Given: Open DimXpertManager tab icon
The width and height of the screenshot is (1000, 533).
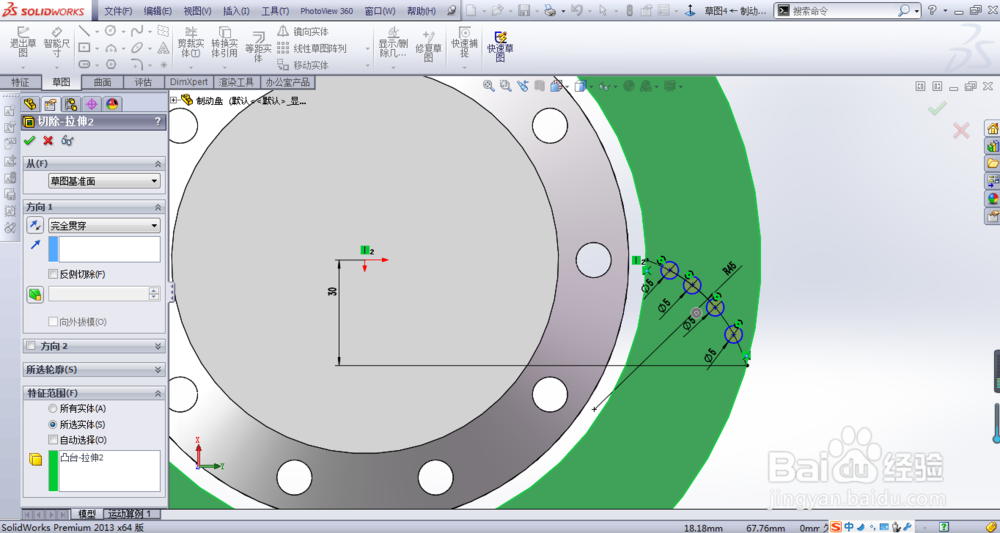Looking at the screenshot, I should click(92, 104).
